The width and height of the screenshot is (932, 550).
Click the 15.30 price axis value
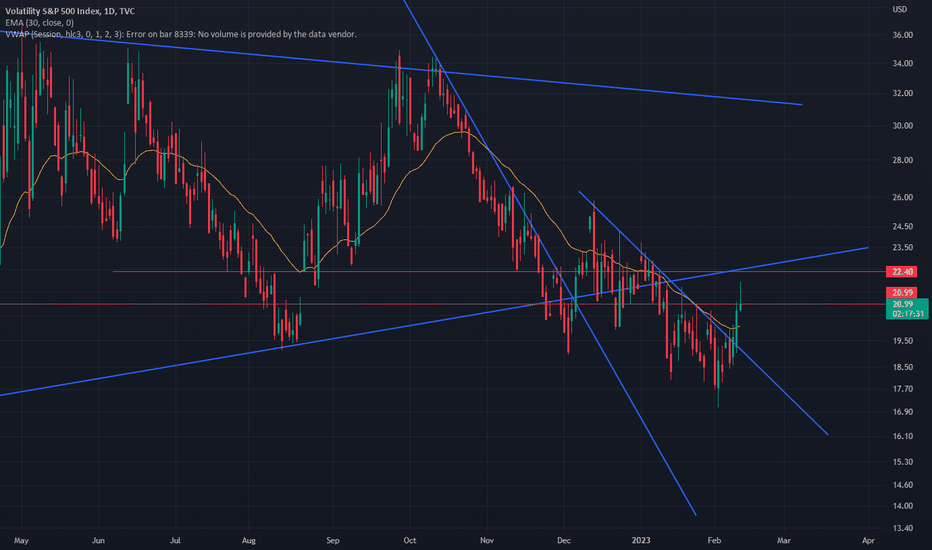(902, 462)
